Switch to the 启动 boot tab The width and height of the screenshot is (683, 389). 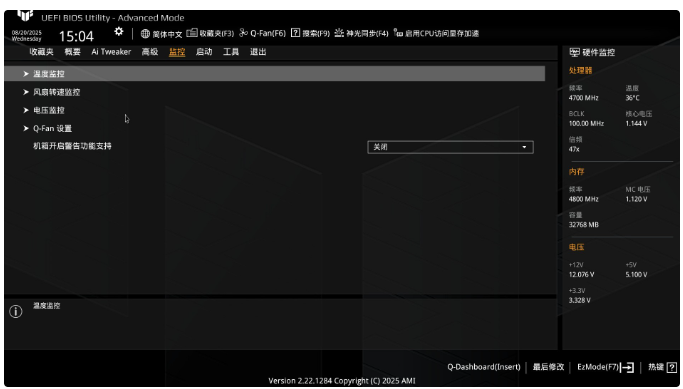(x=204, y=52)
